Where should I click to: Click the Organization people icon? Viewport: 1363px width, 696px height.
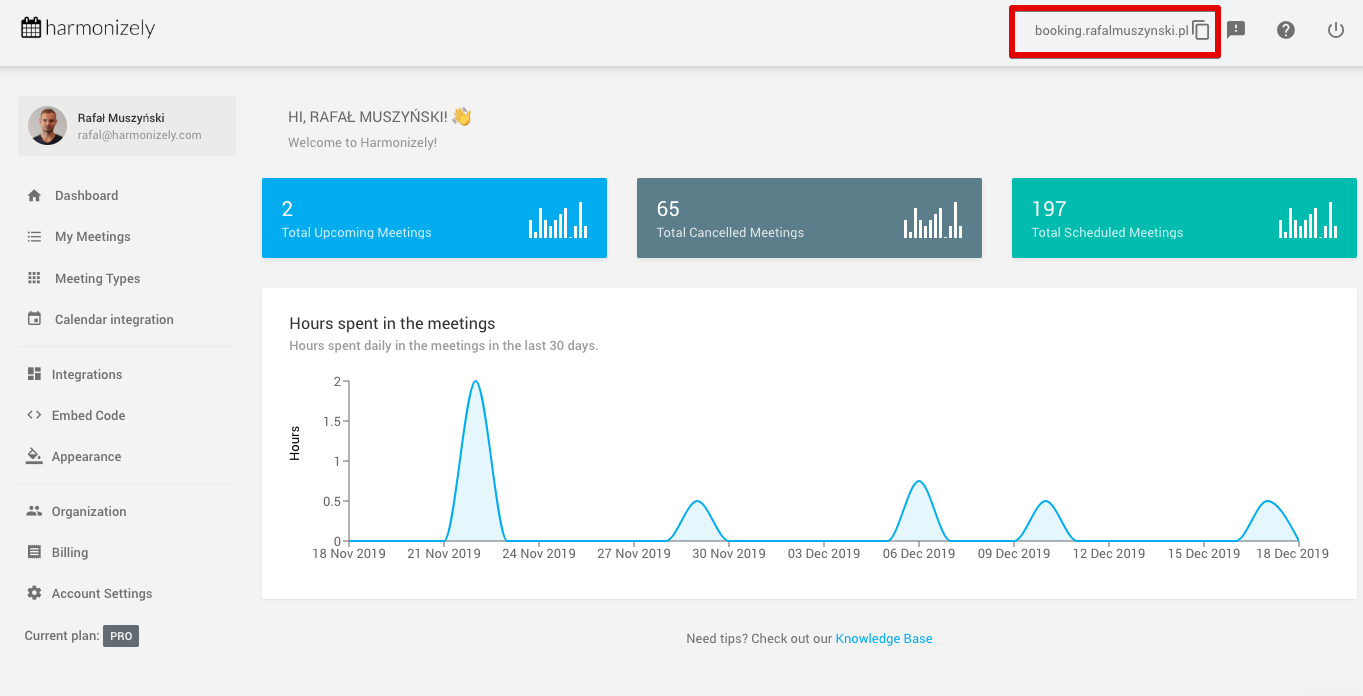pos(34,511)
